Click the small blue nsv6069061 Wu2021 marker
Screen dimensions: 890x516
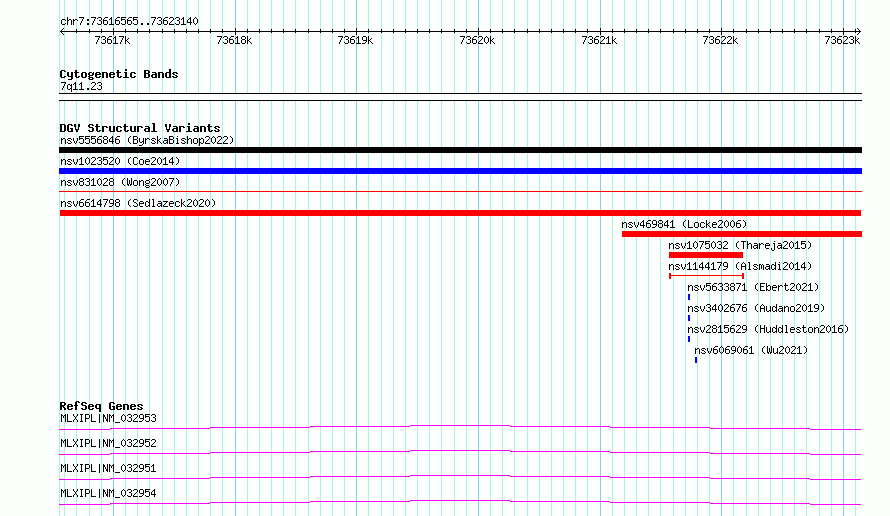(x=696, y=360)
